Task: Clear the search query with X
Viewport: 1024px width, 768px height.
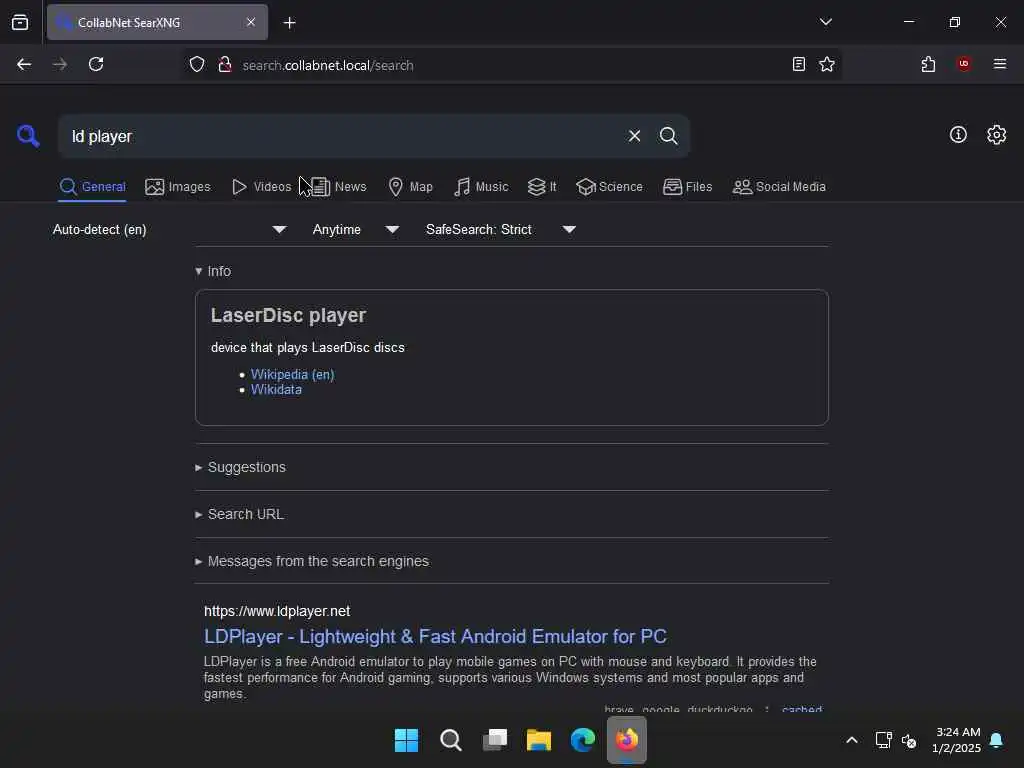Action: [x=634, y=136]
